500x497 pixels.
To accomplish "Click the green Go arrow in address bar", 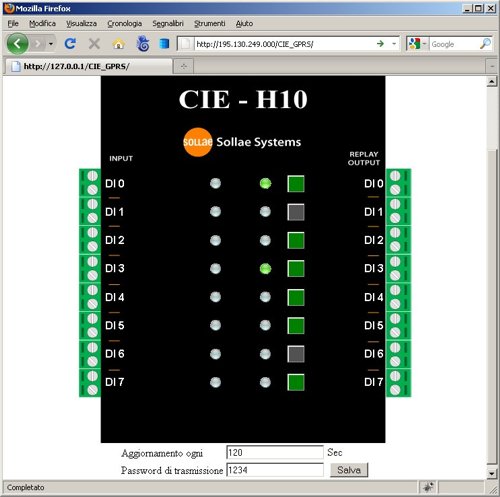I will click(x=380, y=44).
